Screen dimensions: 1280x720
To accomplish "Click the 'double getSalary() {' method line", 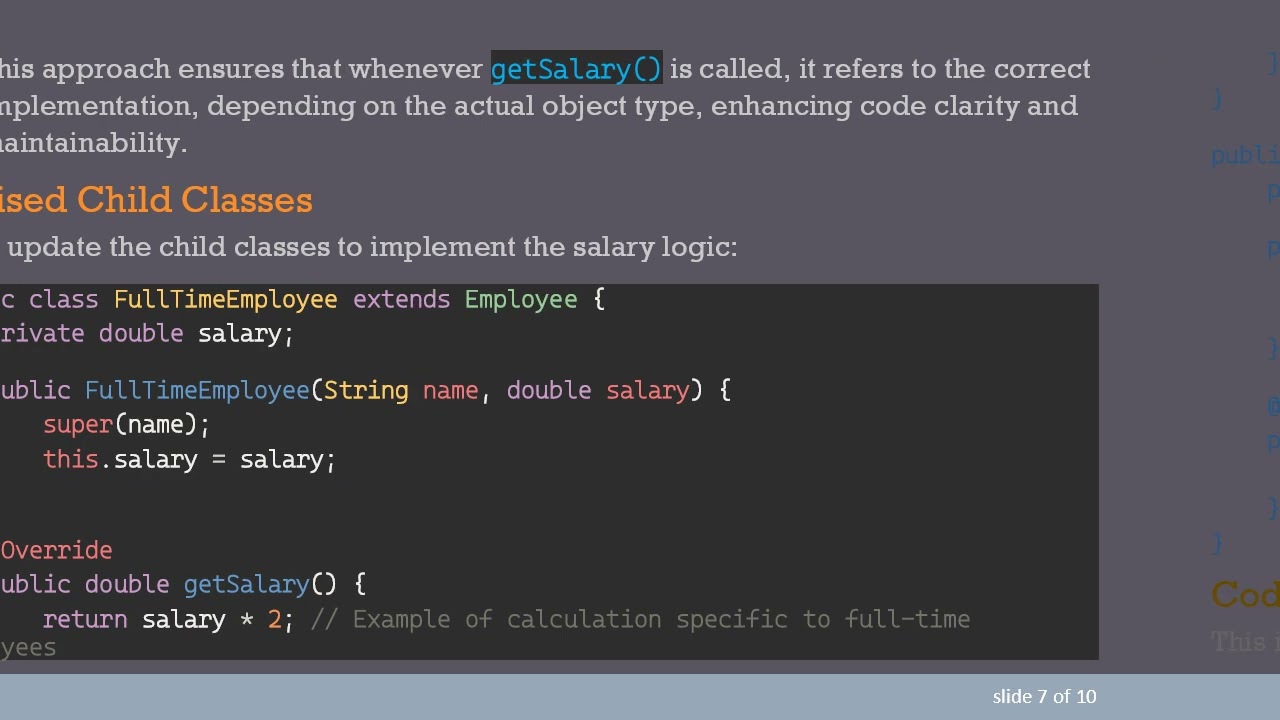I will pyautogui.click(x=183, y=585).
